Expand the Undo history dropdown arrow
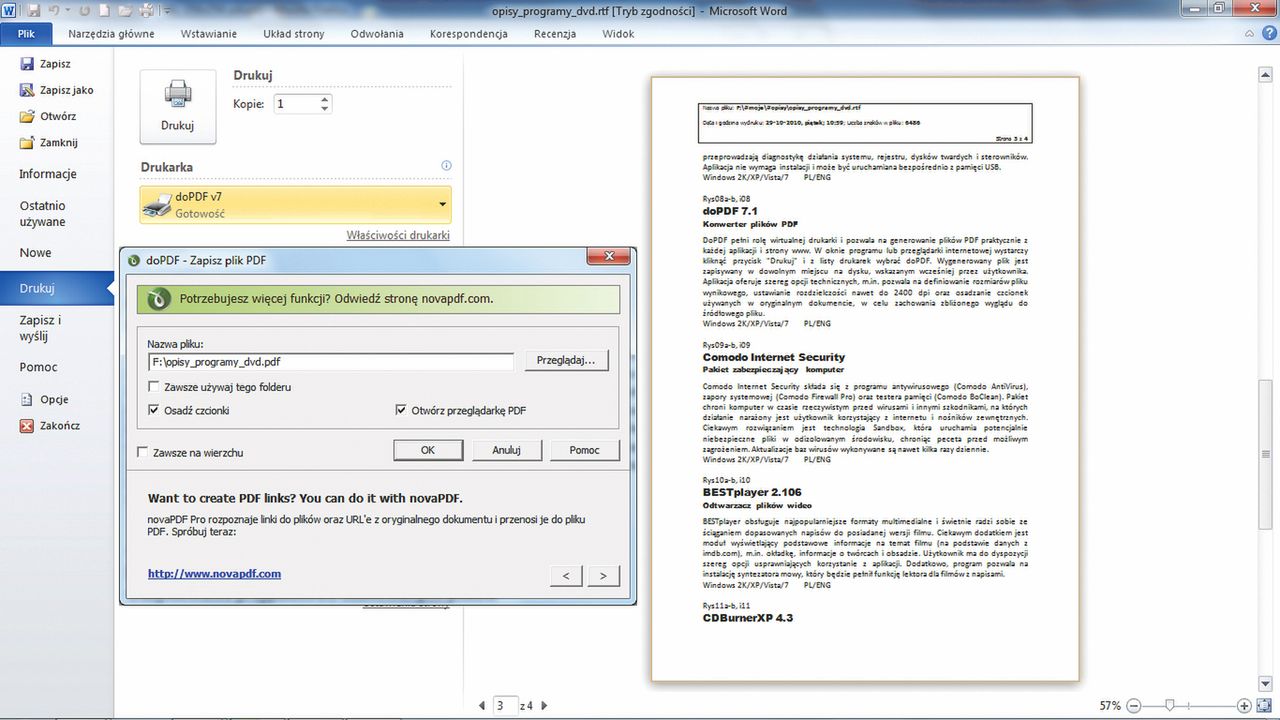 69,9
